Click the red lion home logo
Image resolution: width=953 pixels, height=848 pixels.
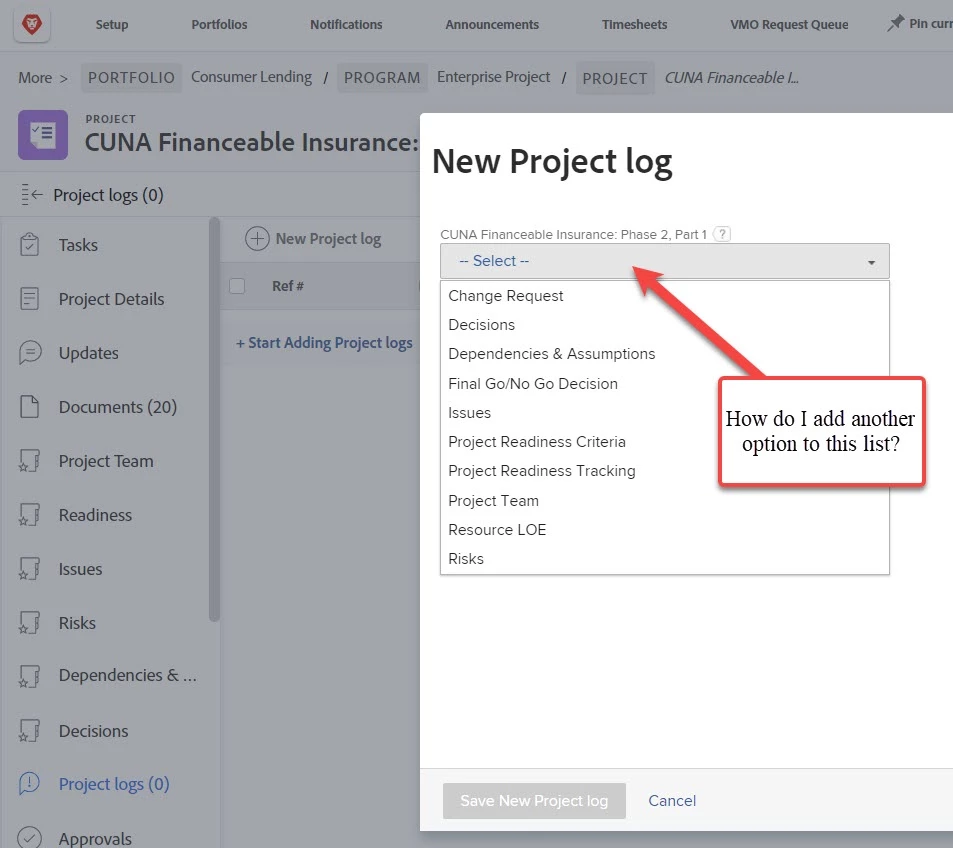(x=32, y=25)
